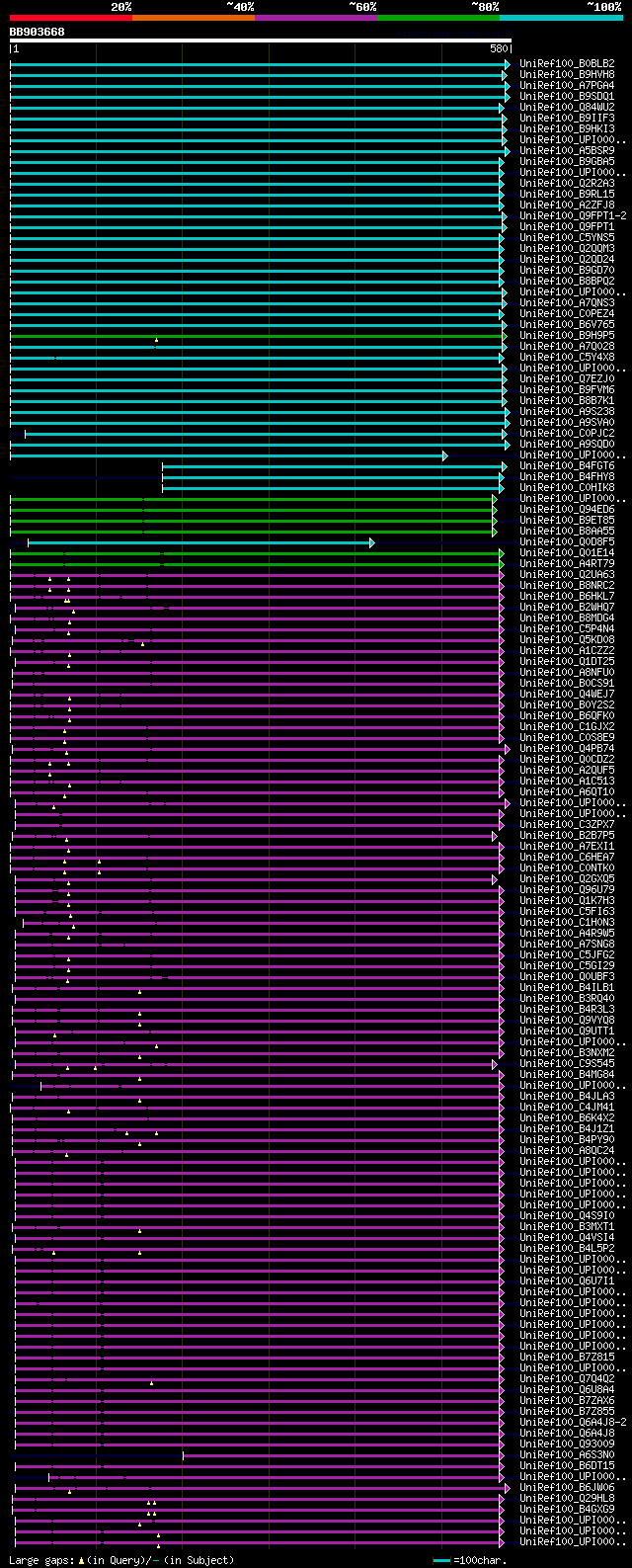
Task: Open hit UniRef100_B9IIF3
Action: (x=567, y=118)
